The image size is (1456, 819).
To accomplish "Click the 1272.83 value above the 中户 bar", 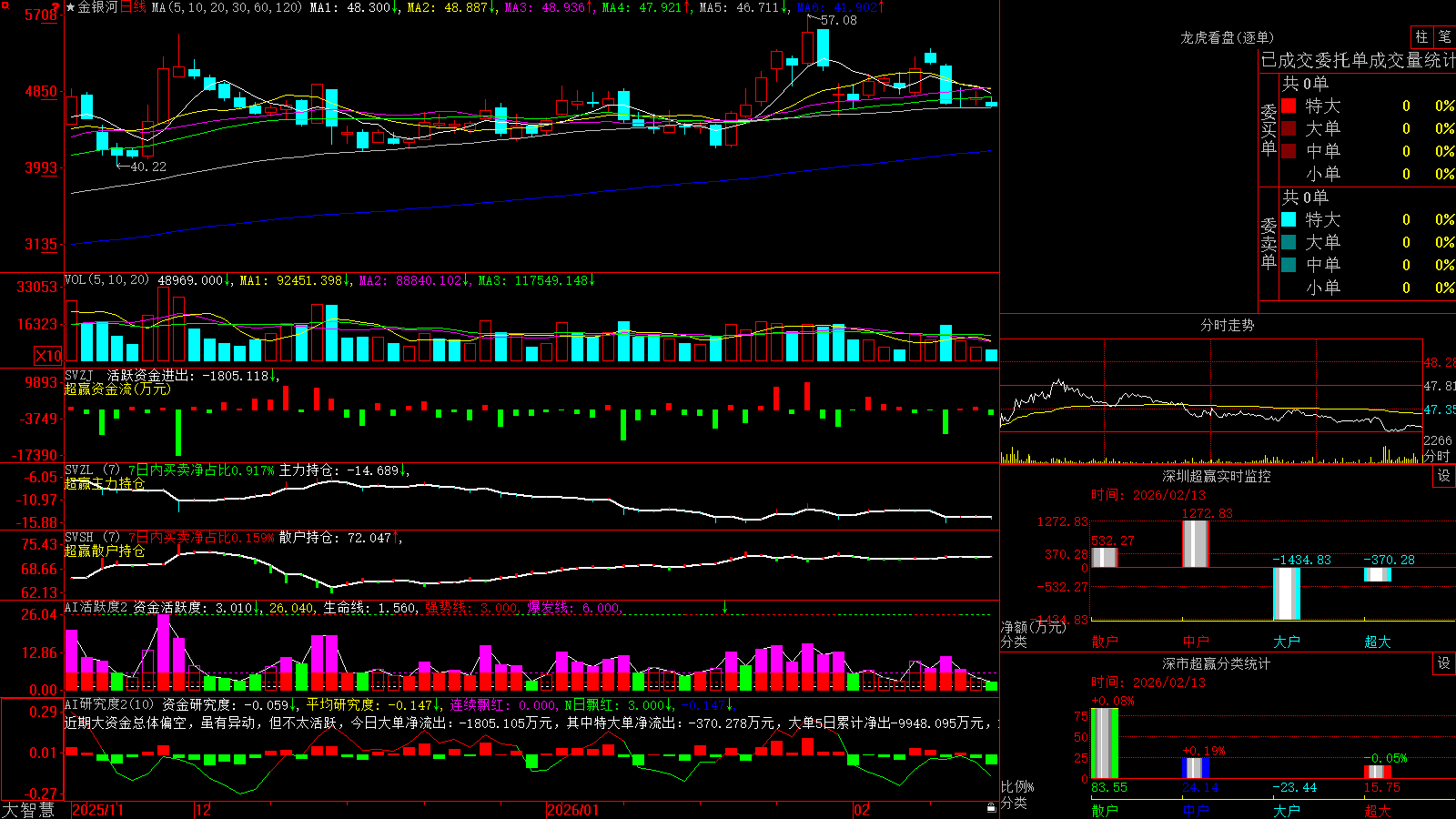I will [x=1208, y=513].
